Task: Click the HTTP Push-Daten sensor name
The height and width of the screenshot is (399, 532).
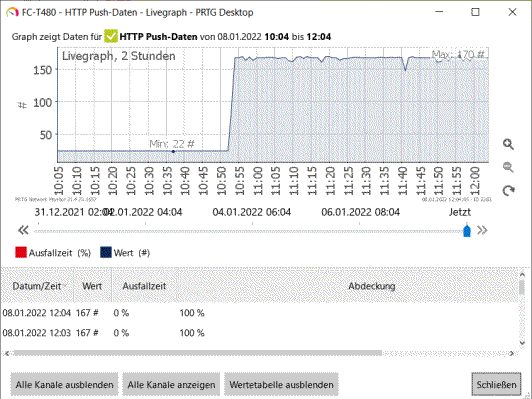Action: [x=158, y=37]
